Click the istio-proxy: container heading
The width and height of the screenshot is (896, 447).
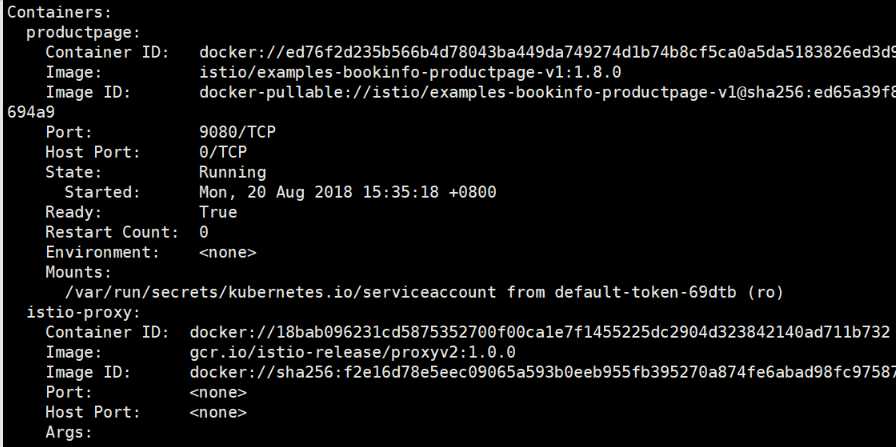83,313
